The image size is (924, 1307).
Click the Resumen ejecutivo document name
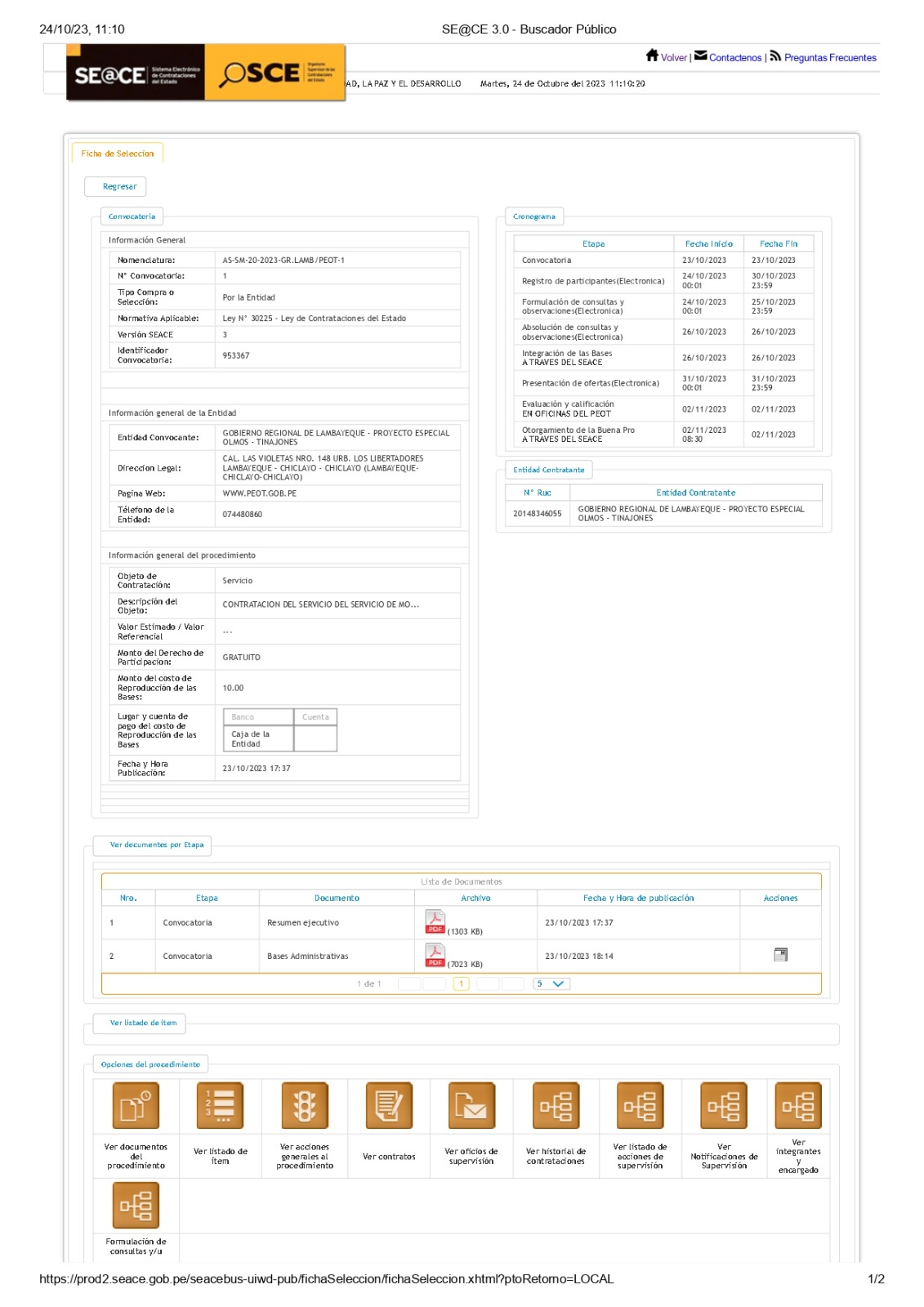click(x=303, y=923)
